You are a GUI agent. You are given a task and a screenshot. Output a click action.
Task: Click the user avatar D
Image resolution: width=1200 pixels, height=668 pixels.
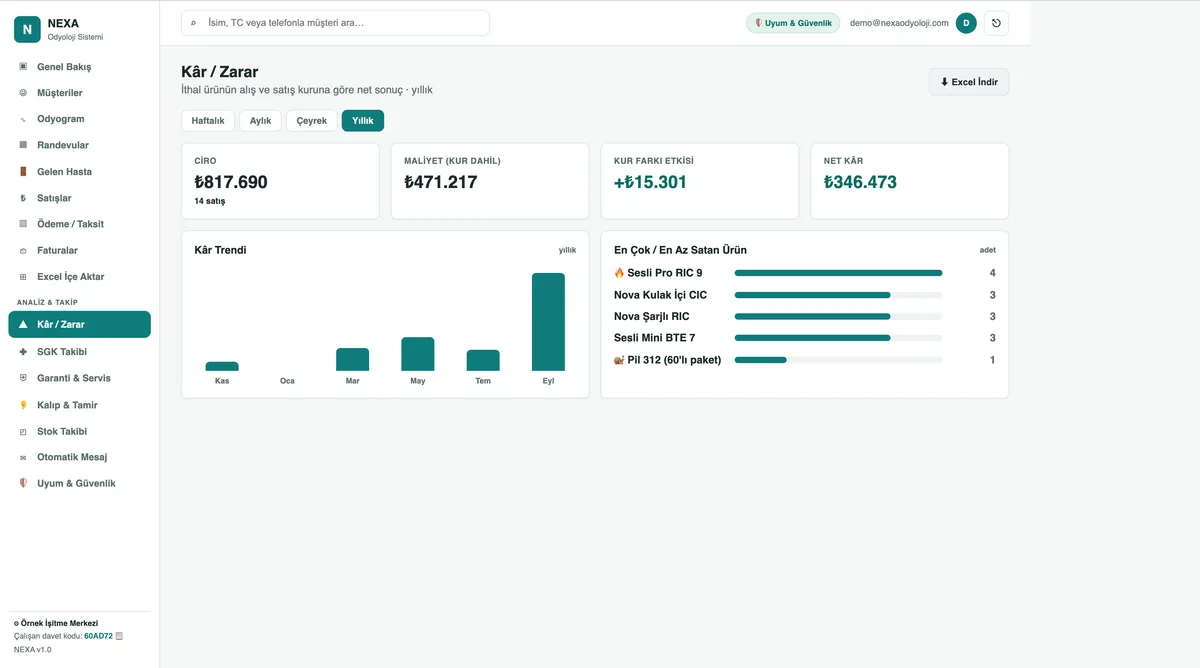pos(966,23)
